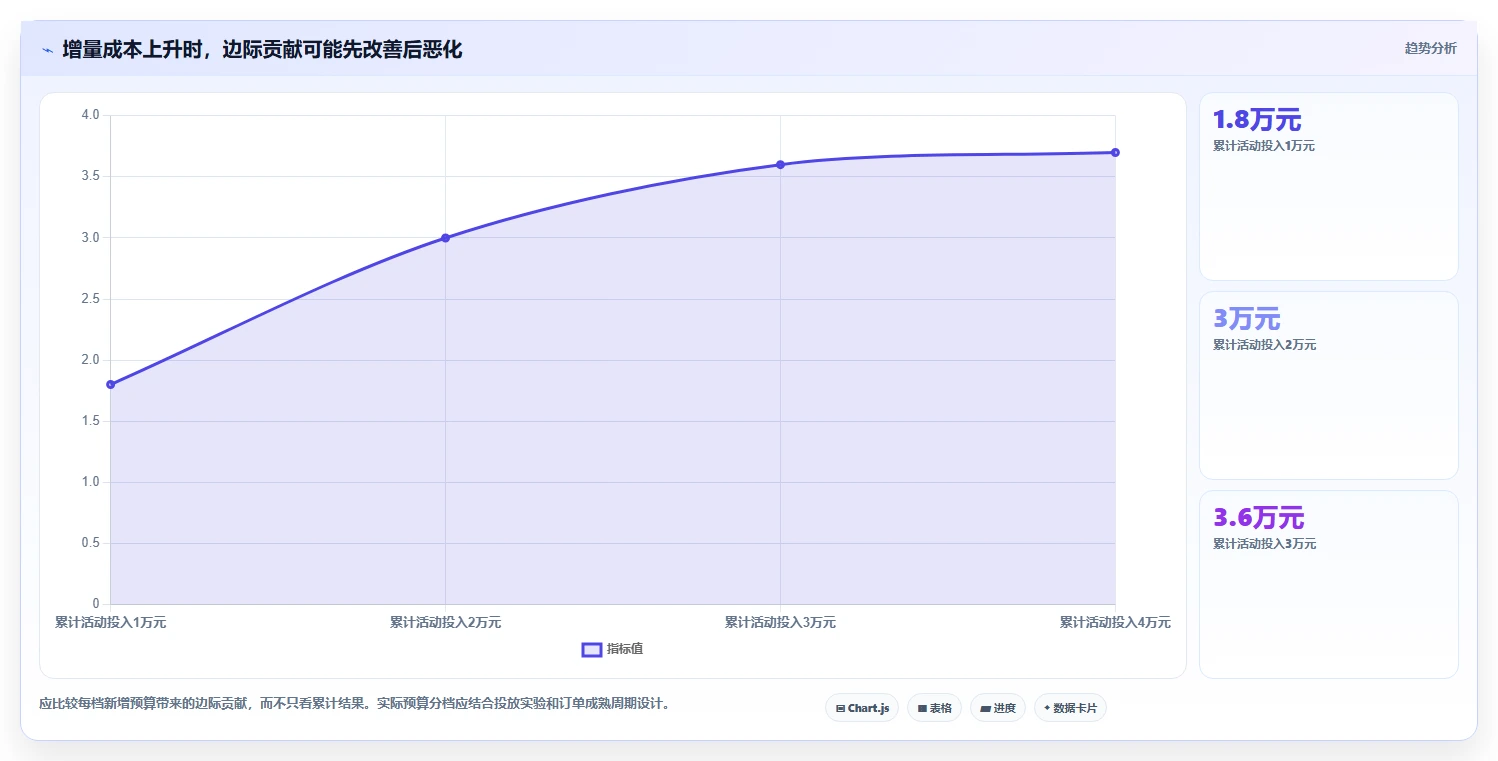Click the small icon inside 数据卡片 pill
Image resolution: width=1498 pixels, height=761 pixels.
click(x=1047, y=708)
